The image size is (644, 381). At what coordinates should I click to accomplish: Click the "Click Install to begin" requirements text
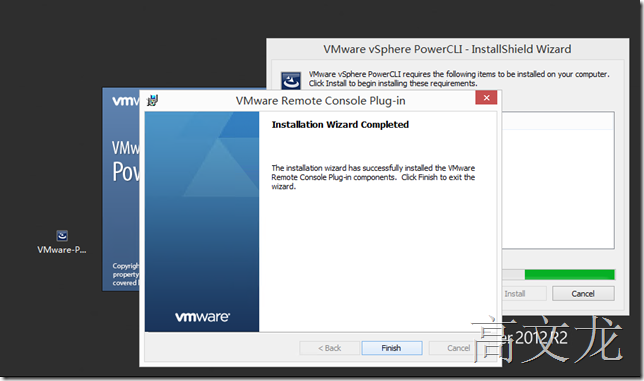pyautogui.click(x=393, y=83)
